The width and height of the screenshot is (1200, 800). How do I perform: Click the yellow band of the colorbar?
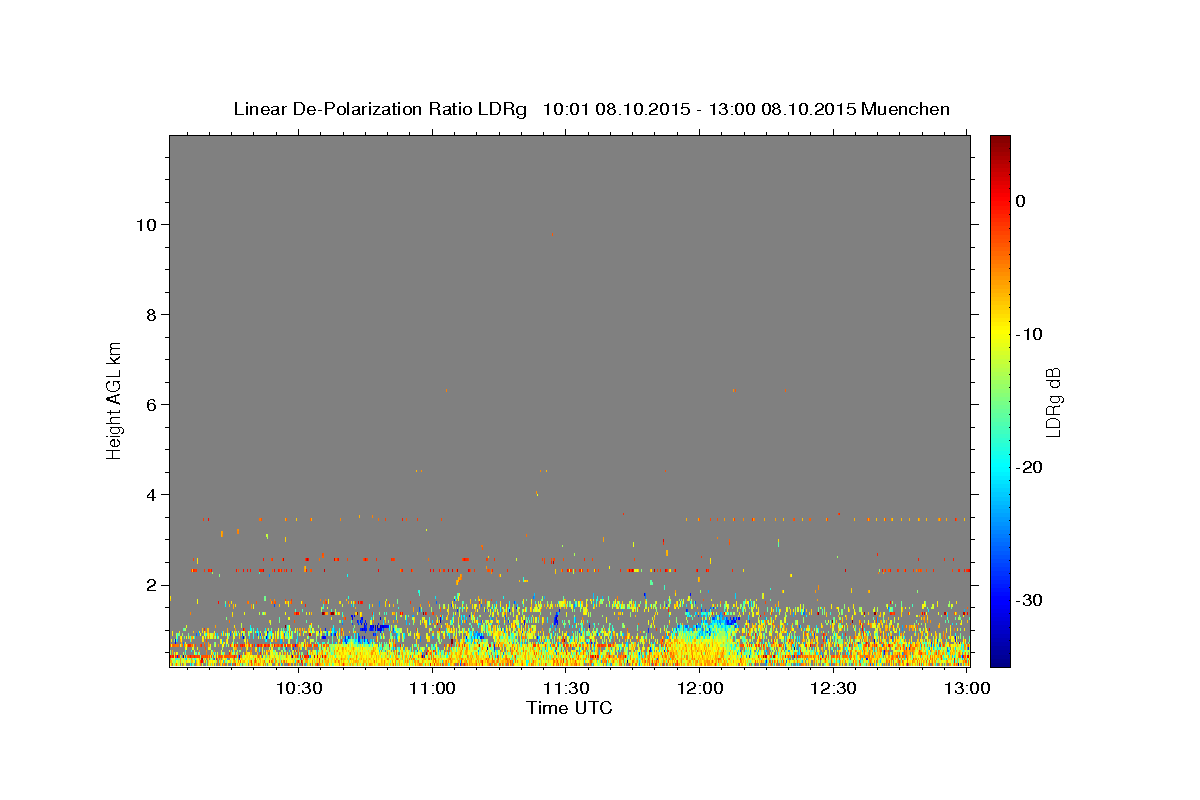pyautogui.click(x=1000, y=334)
